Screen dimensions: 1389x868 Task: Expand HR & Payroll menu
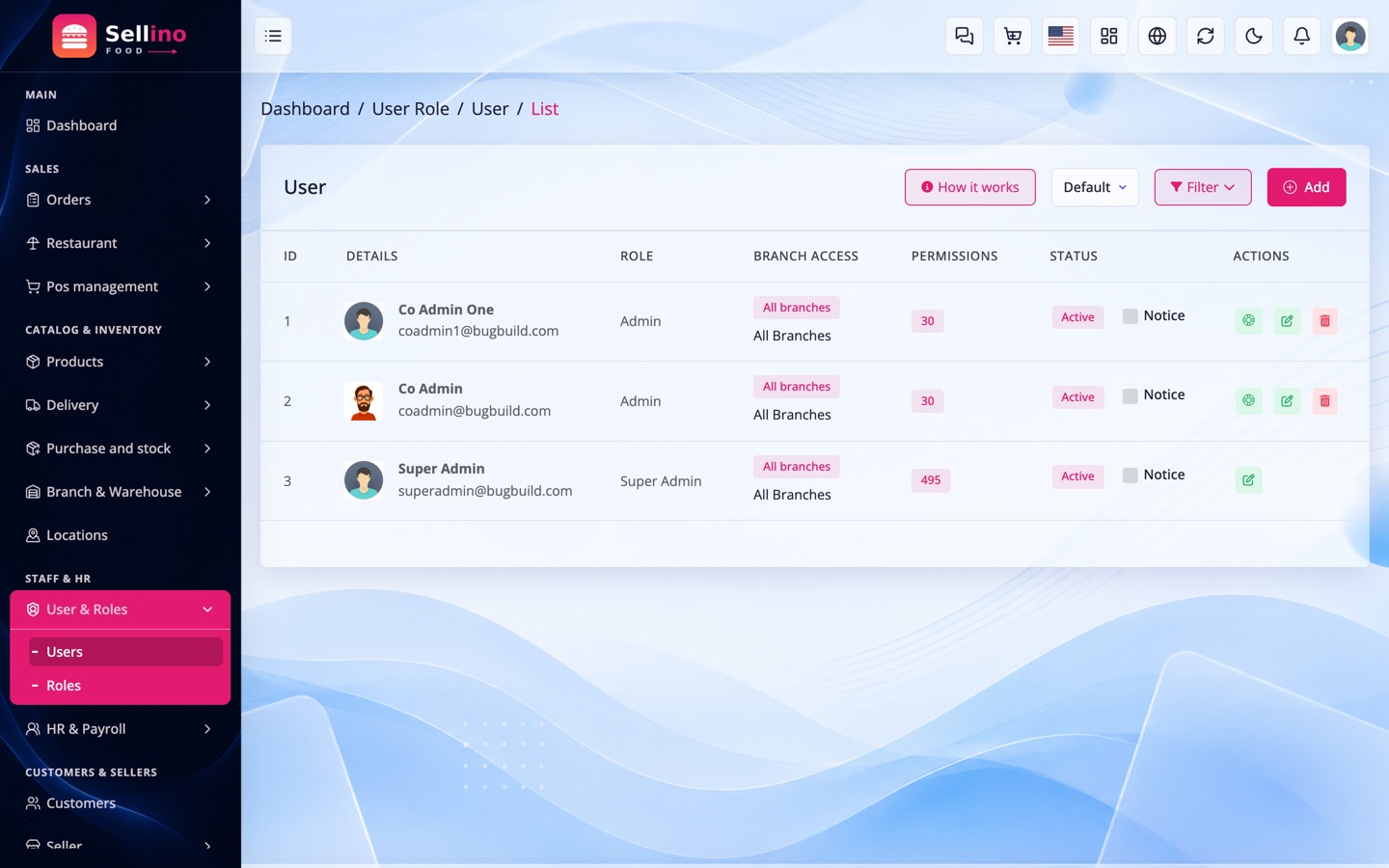click(x=120, y=729)
